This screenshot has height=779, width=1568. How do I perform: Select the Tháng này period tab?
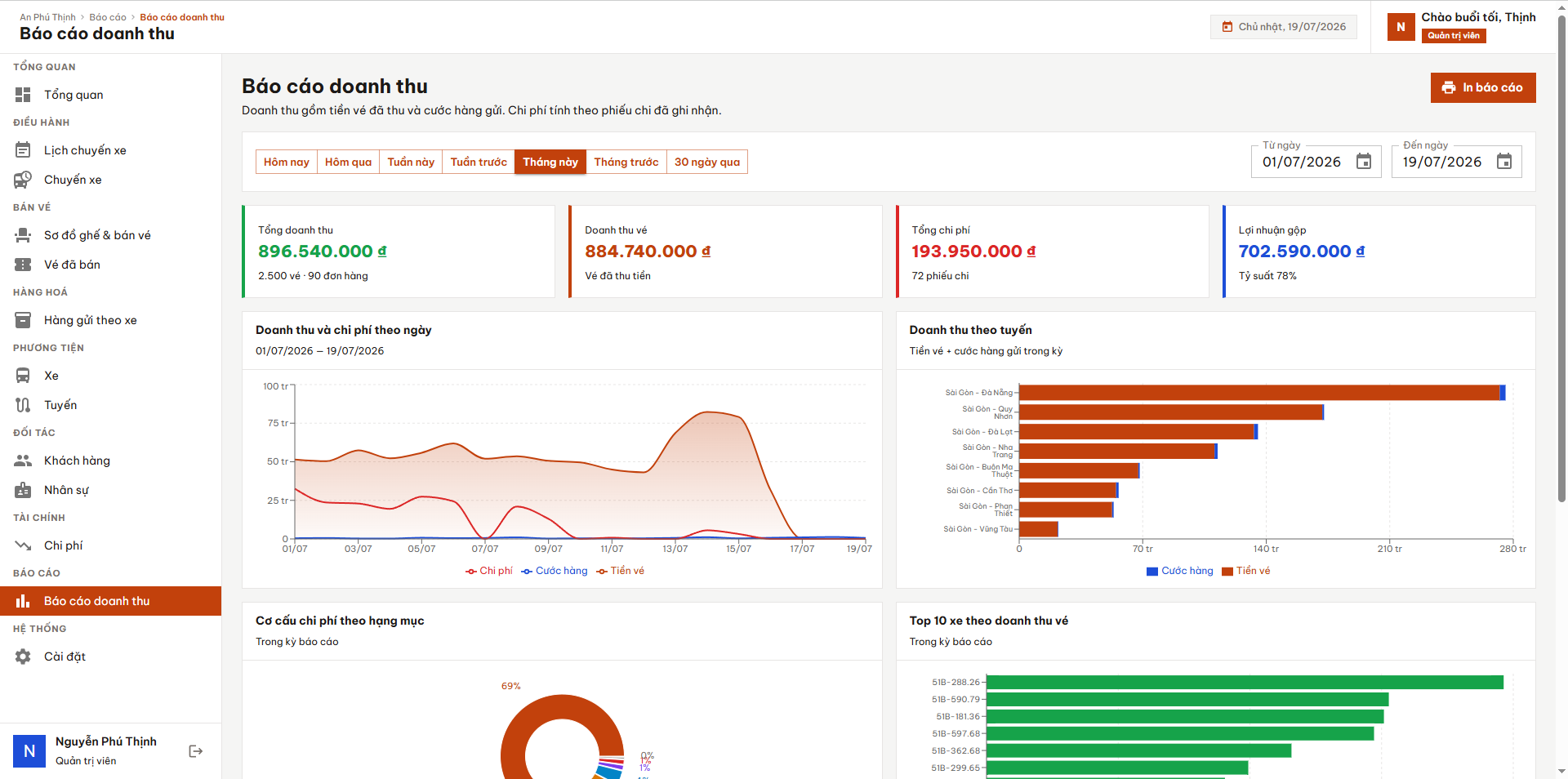click(x=550, y=162)
